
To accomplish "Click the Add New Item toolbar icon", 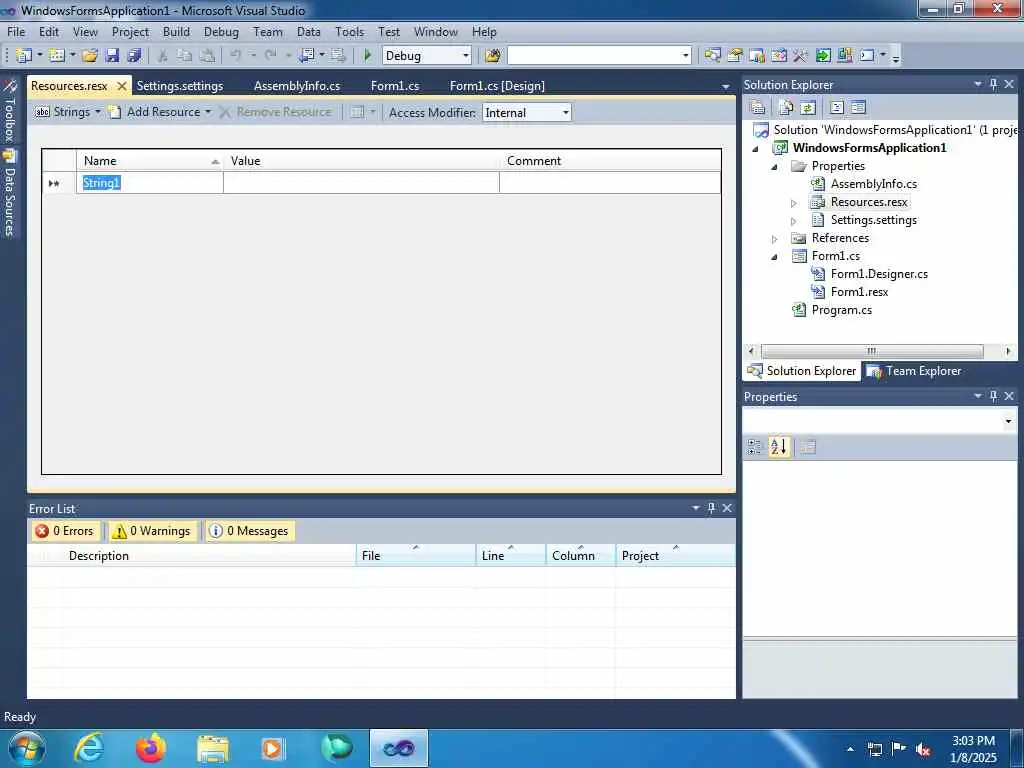I will pyautogui.click(x=57, y=56).
